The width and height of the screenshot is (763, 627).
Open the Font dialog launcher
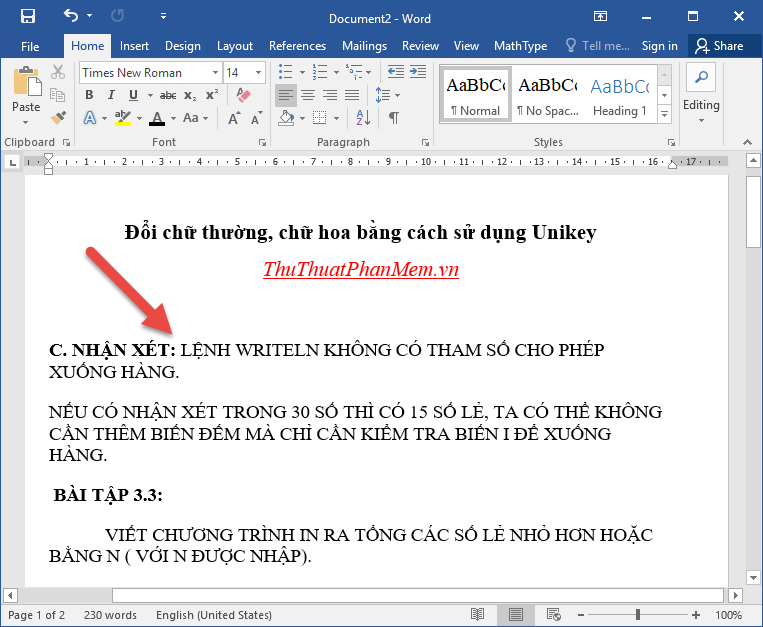click(x=262, y=143)
